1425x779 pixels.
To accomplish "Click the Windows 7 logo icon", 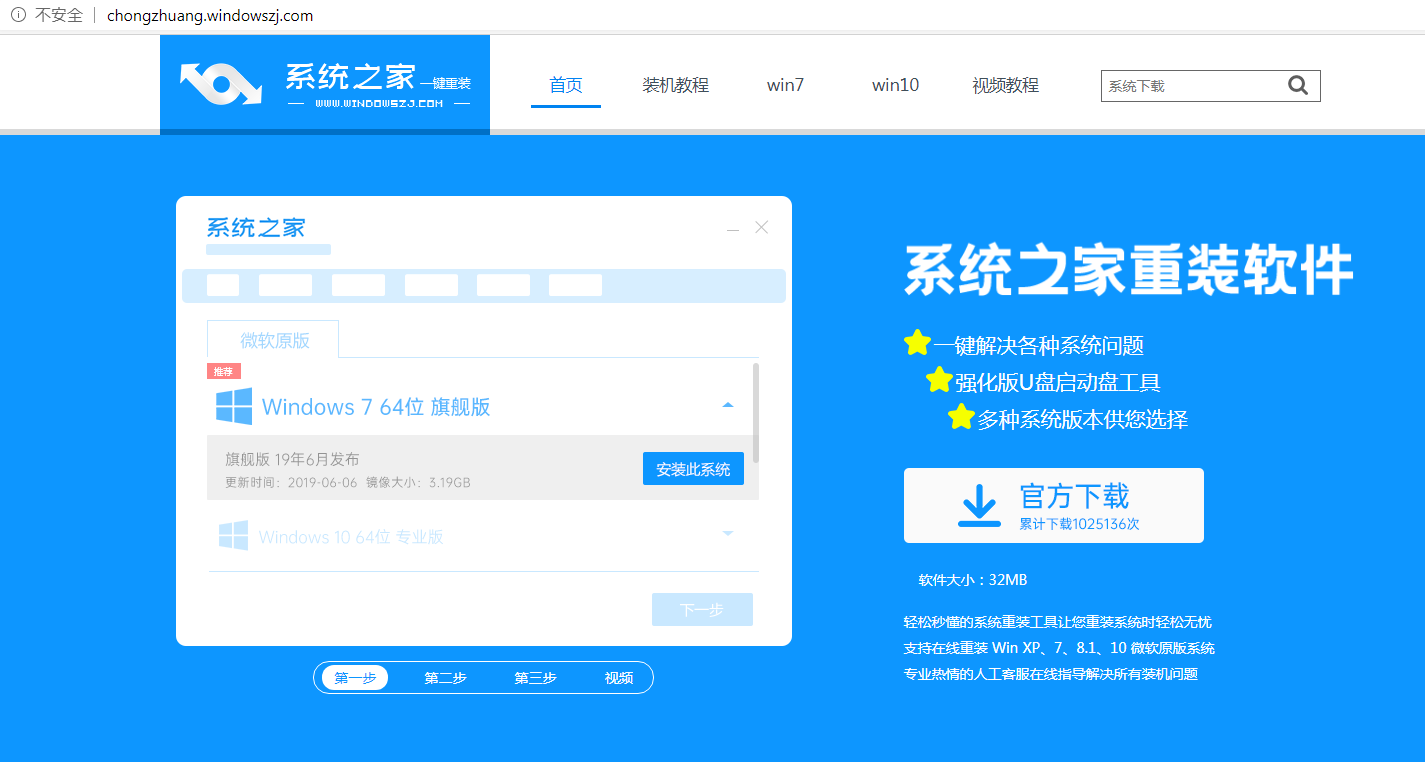I will click(234, 407).
